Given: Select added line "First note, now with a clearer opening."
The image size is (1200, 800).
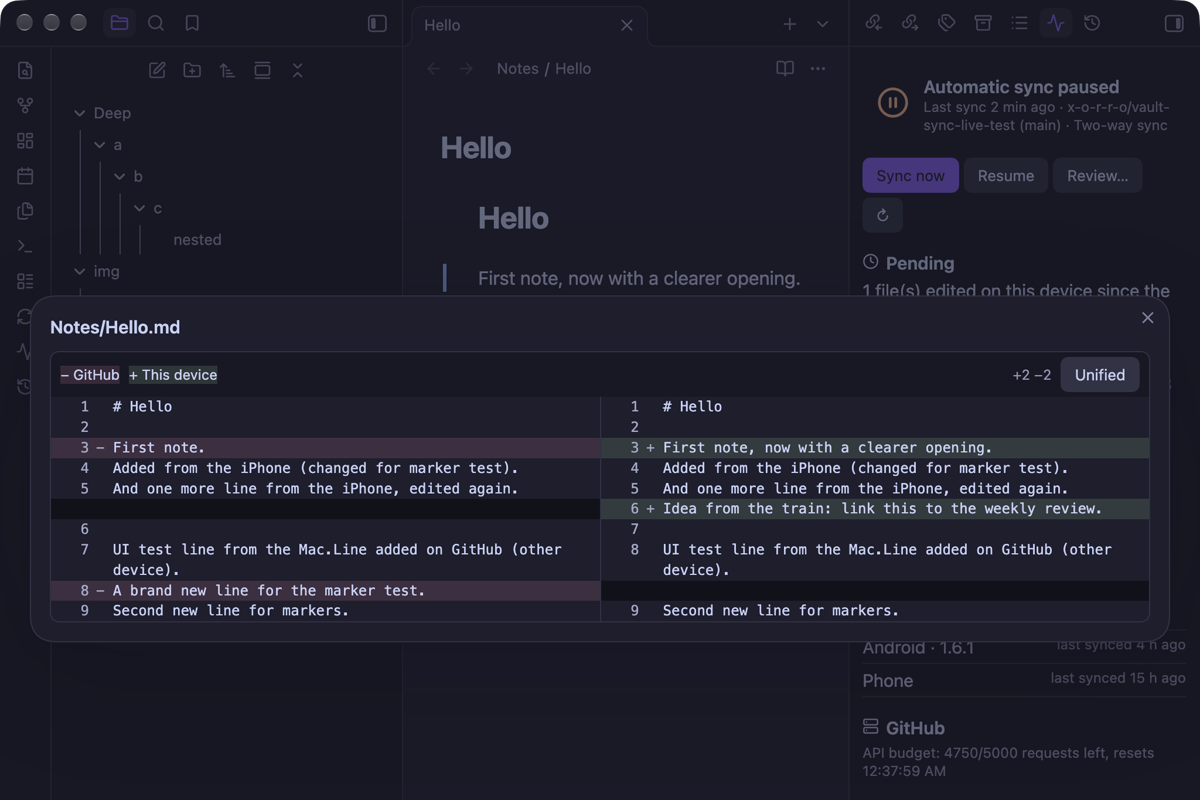Looking at the screenshot, I should pos(875,448).
